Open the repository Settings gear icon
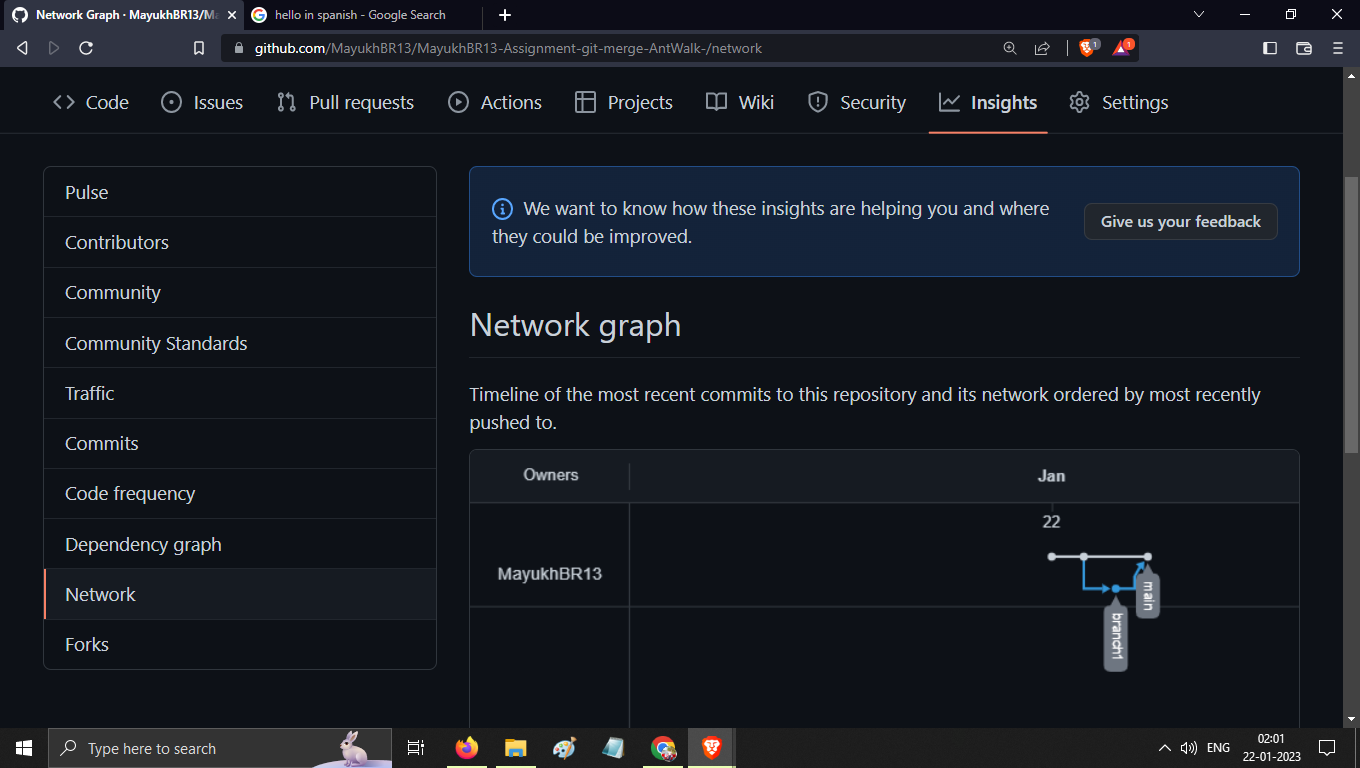 pos(1078,101)
